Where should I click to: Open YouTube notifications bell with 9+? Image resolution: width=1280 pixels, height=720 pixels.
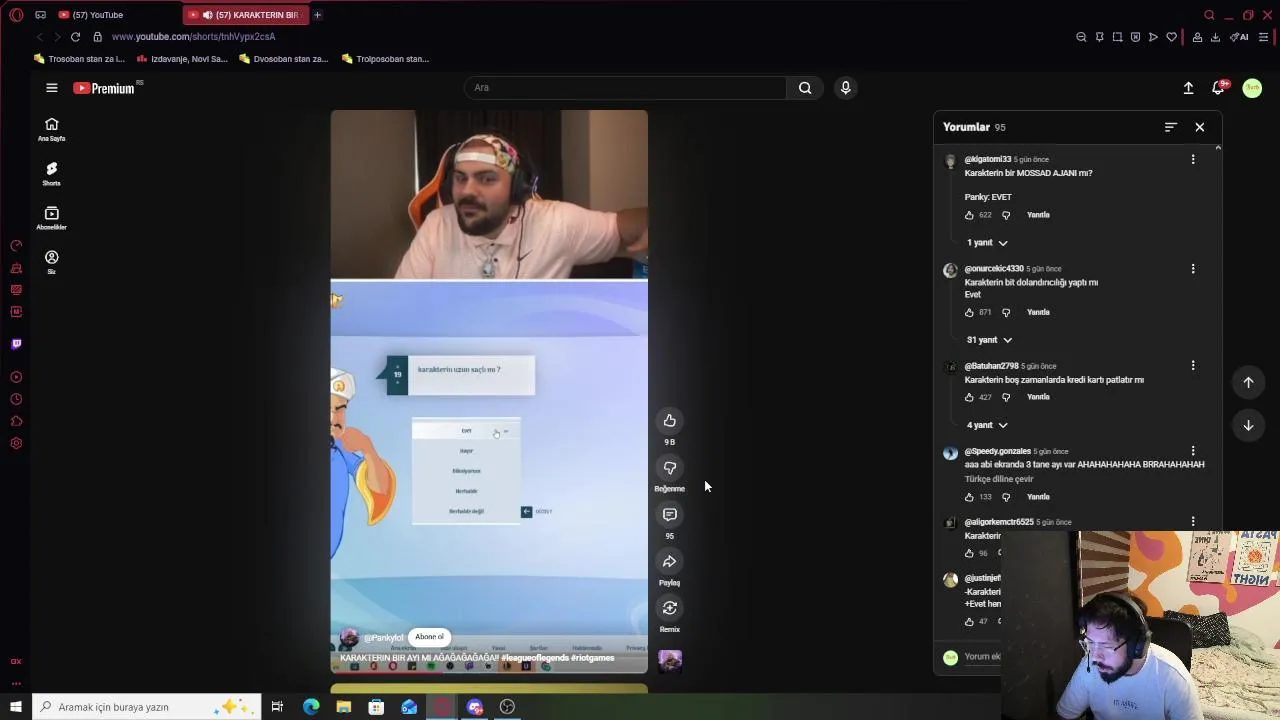point(1219,88)
